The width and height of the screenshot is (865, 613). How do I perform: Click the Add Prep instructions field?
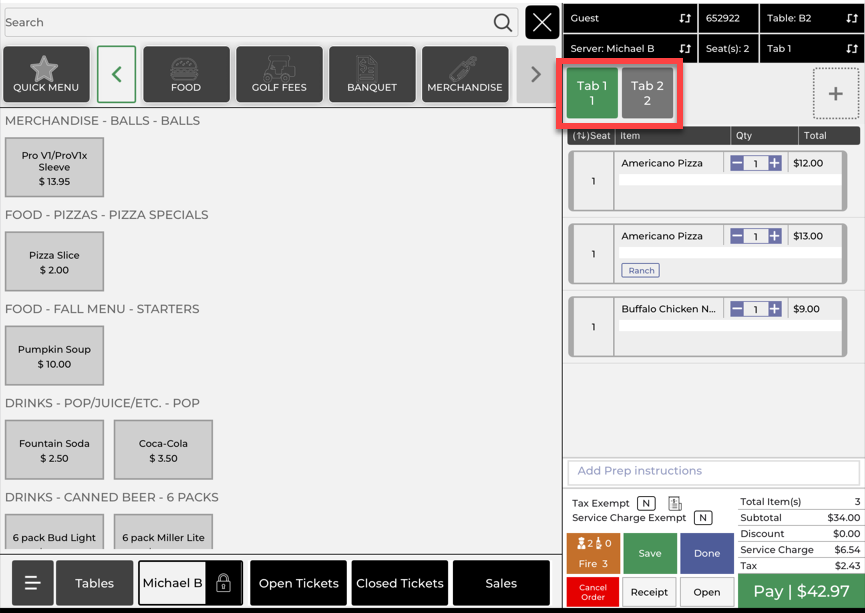pos(713,471)
